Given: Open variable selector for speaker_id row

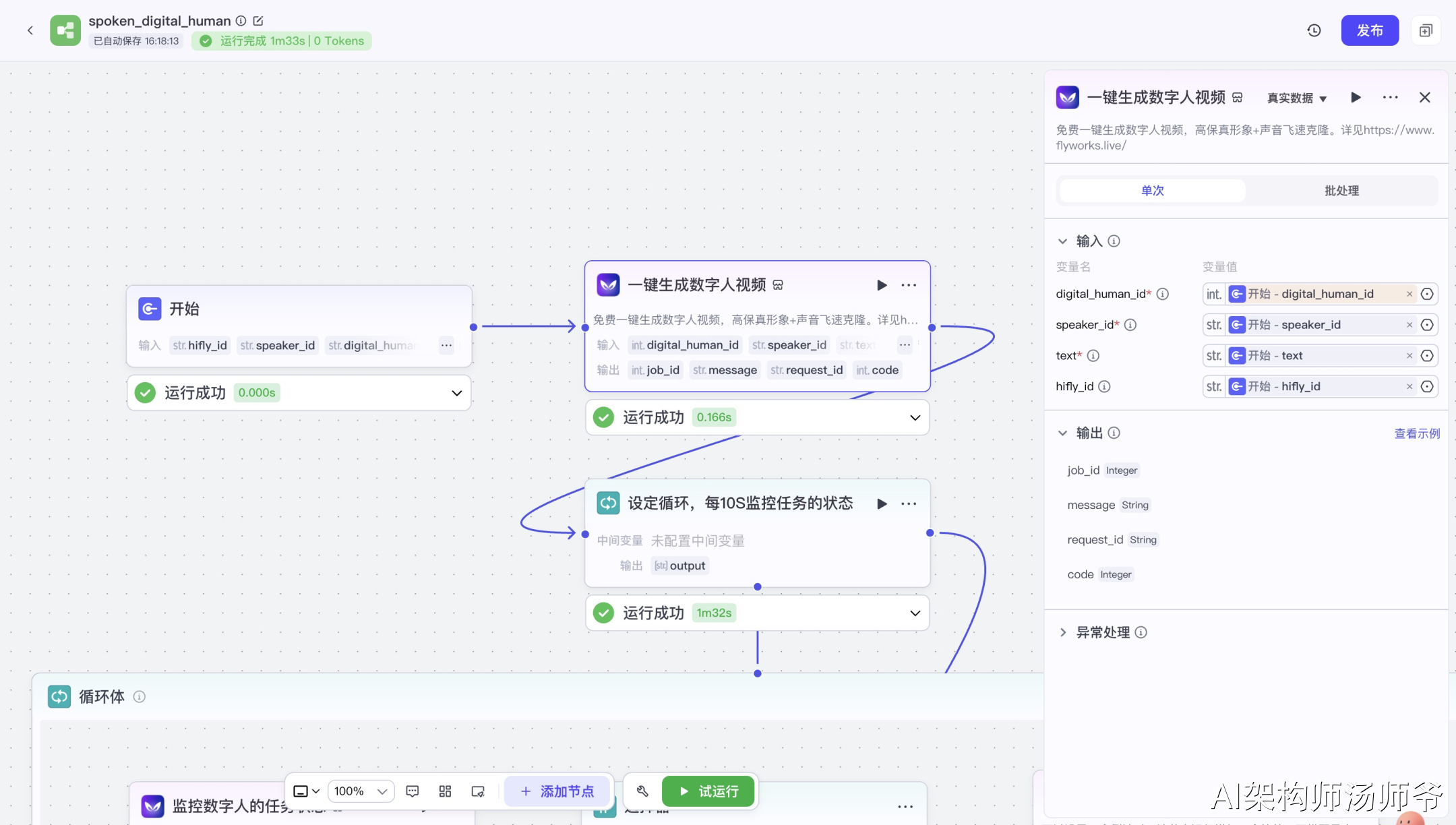Looking at the screenshot, I should pyautogui.click(x=1427, y=325).
